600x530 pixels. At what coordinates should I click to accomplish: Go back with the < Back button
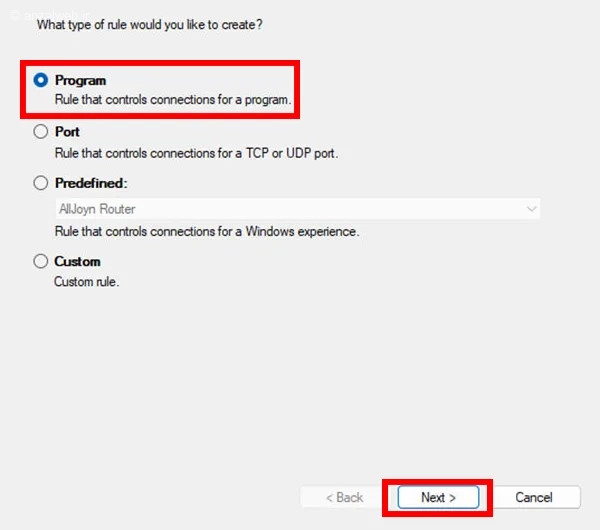(343, 497)
